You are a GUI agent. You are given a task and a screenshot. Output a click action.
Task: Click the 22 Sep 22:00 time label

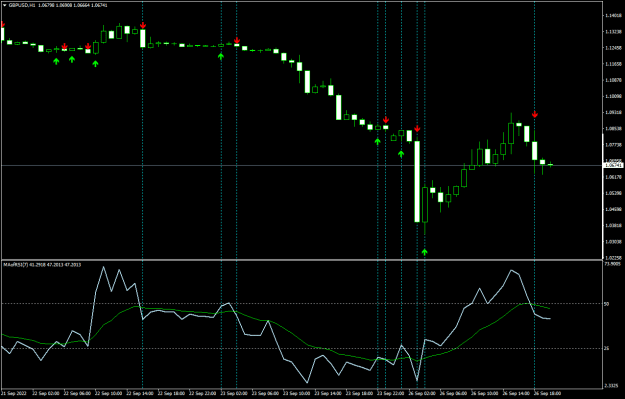tap(203, 393)
